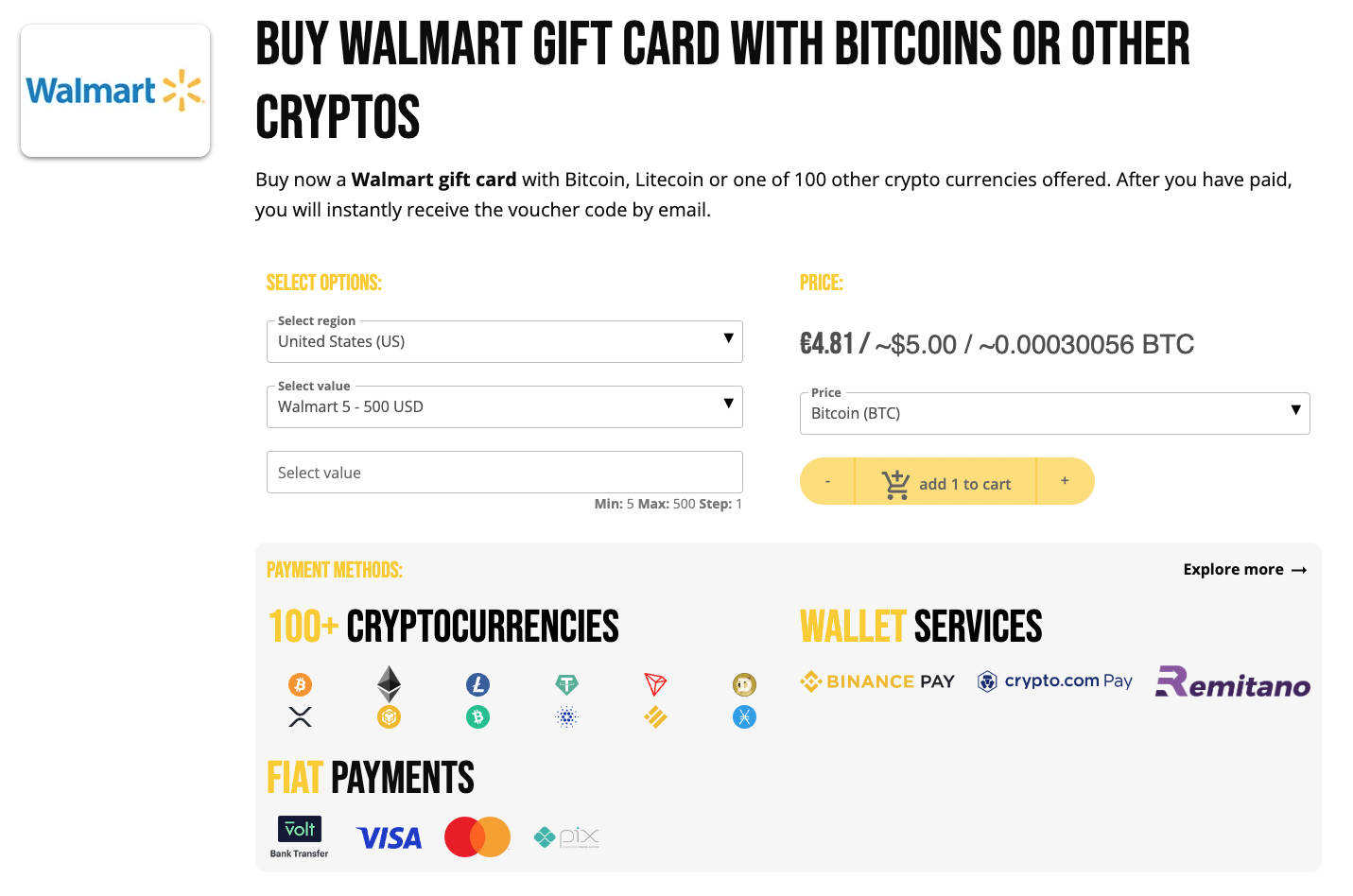Click the red Tron icon
This screenshot has width=1353, height=896.
655,684
